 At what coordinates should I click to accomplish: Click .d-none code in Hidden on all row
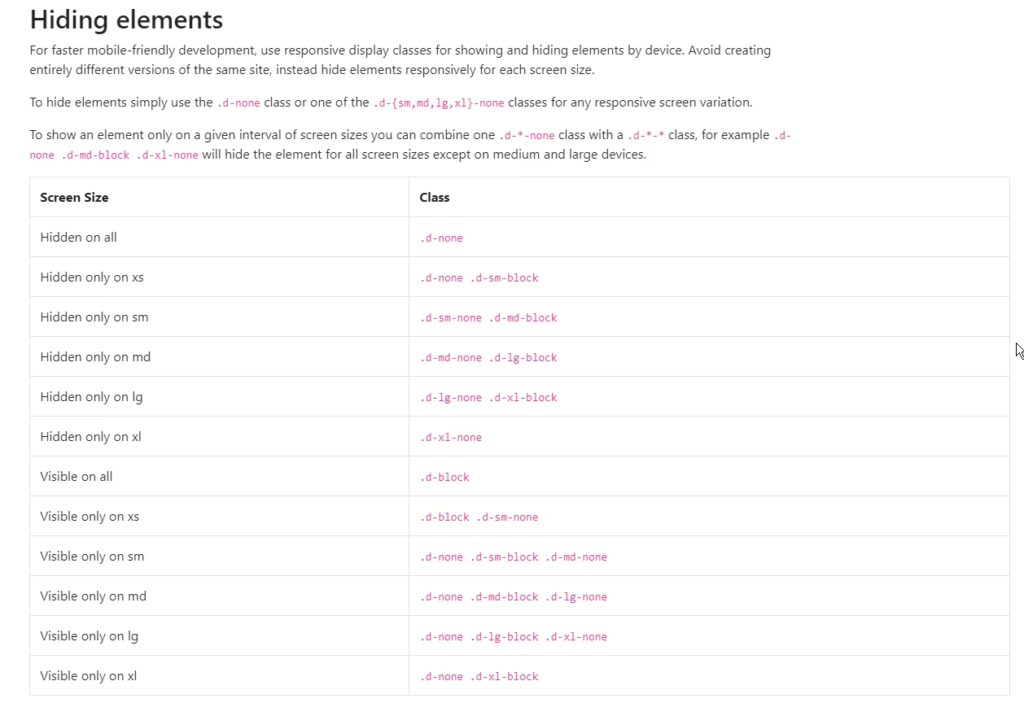pyautogui.click(x=441, y=238)
